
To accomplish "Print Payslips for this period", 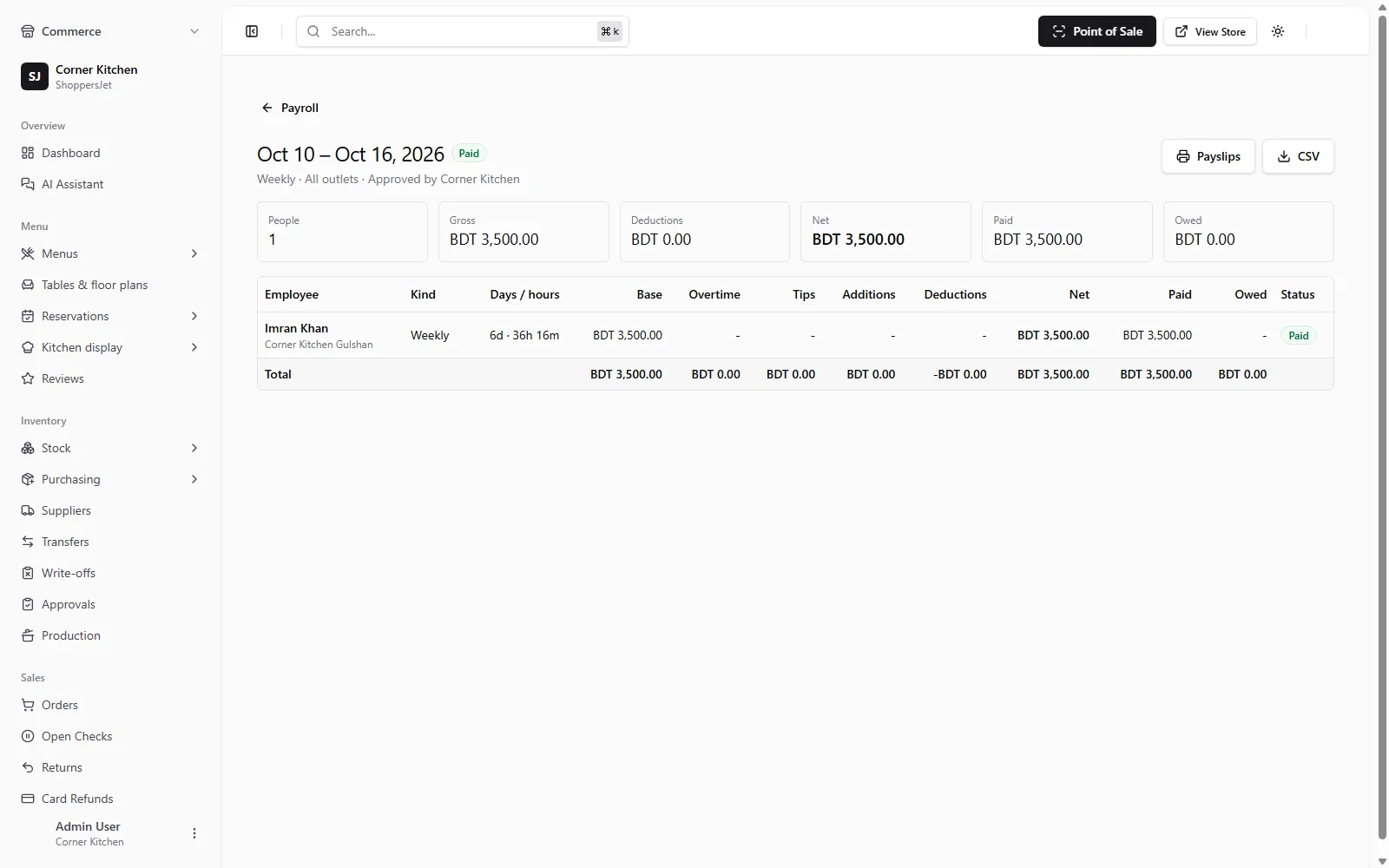I will pyautogui.click(x=1208, y=156).
